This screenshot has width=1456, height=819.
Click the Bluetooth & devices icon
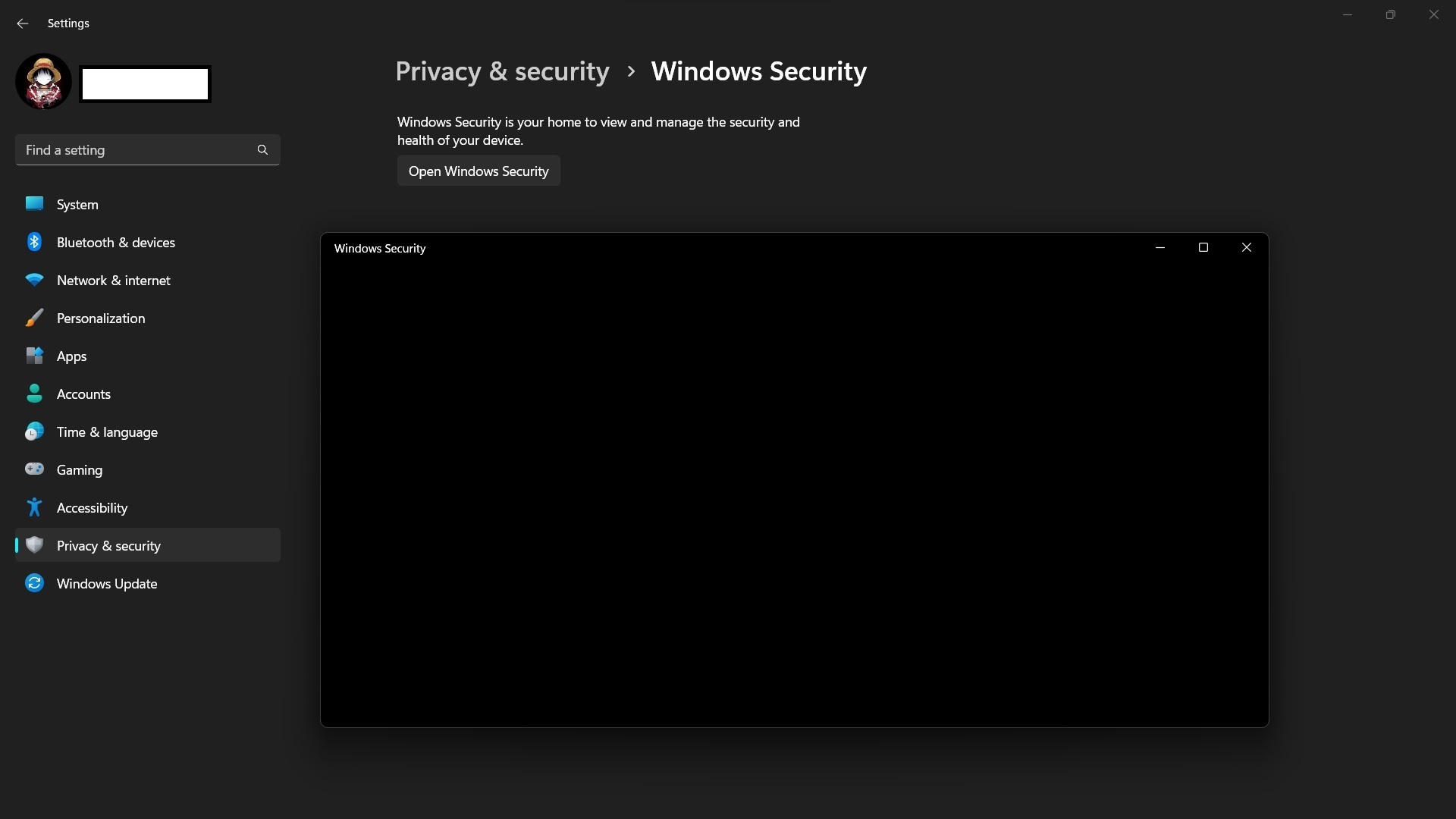[34, 242]
